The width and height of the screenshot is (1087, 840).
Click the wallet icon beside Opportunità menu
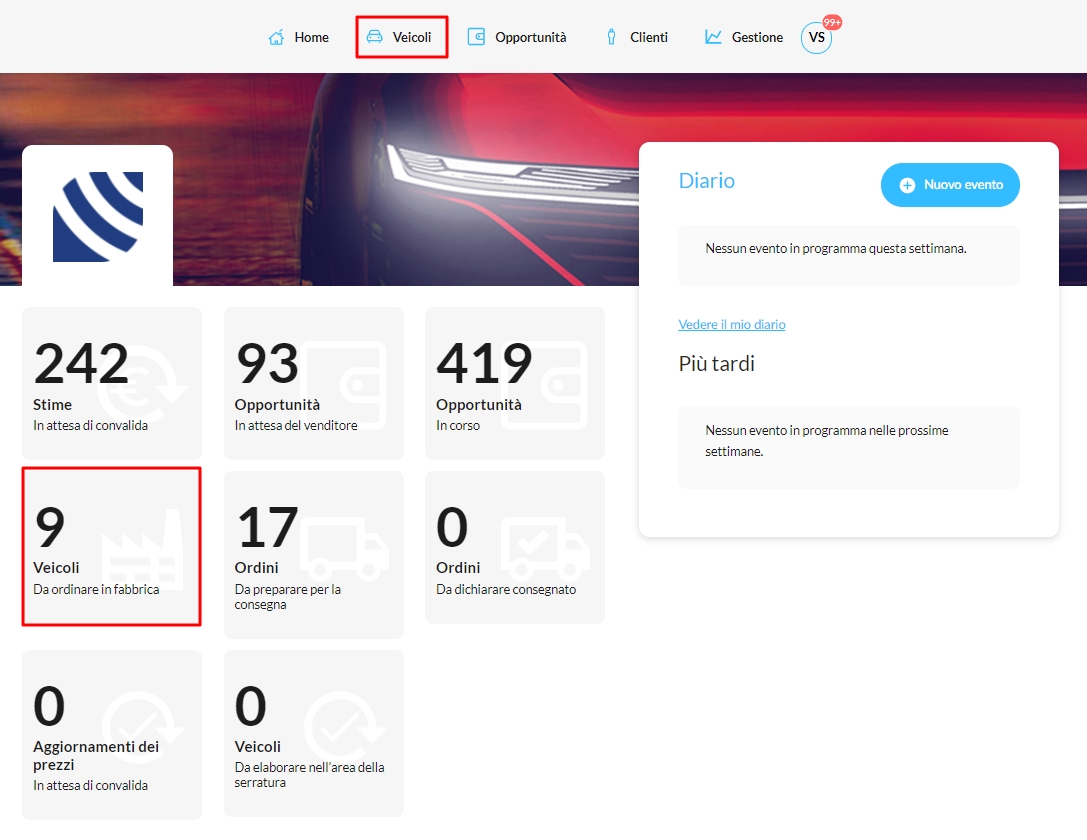(x=476, y=37)
